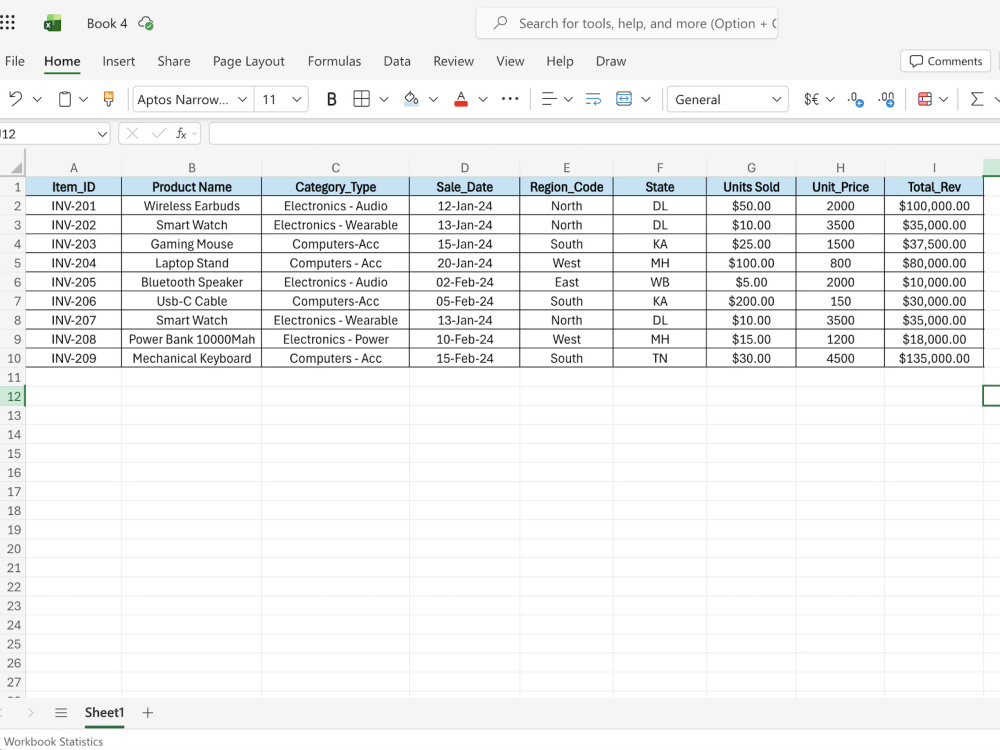Image resolution: width=1000 pixels, height=750 pixels.
Task: Select row 5 header
Action: (x=13, y=263)
